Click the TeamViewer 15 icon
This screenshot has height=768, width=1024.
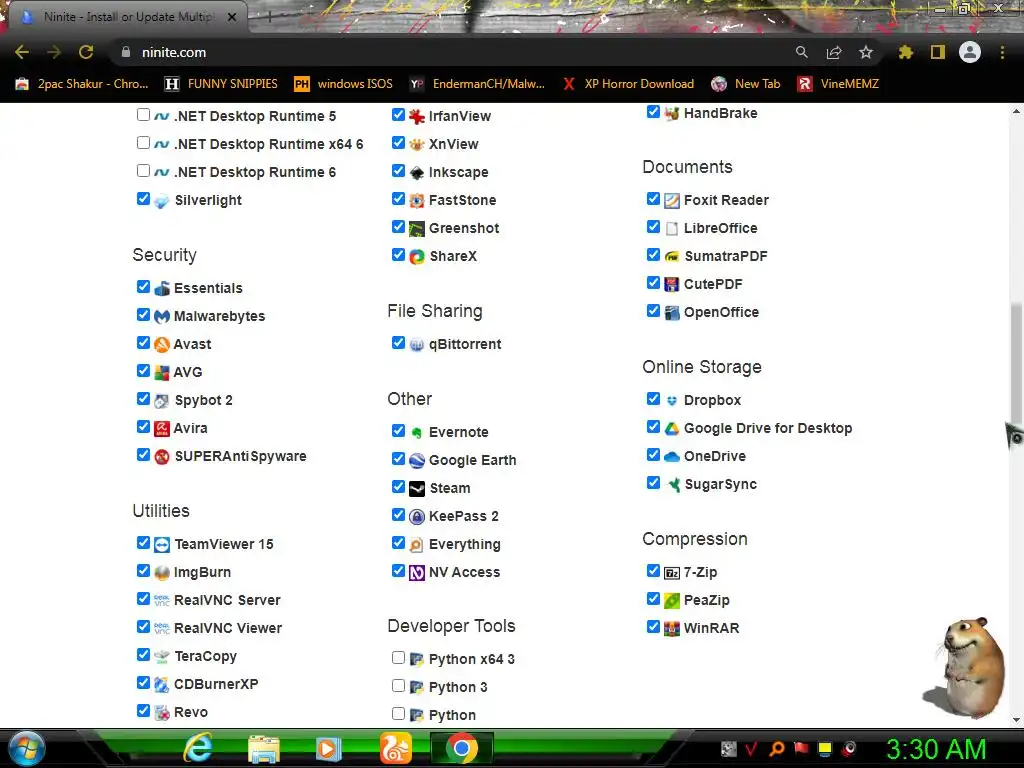(x=162, y=545)
